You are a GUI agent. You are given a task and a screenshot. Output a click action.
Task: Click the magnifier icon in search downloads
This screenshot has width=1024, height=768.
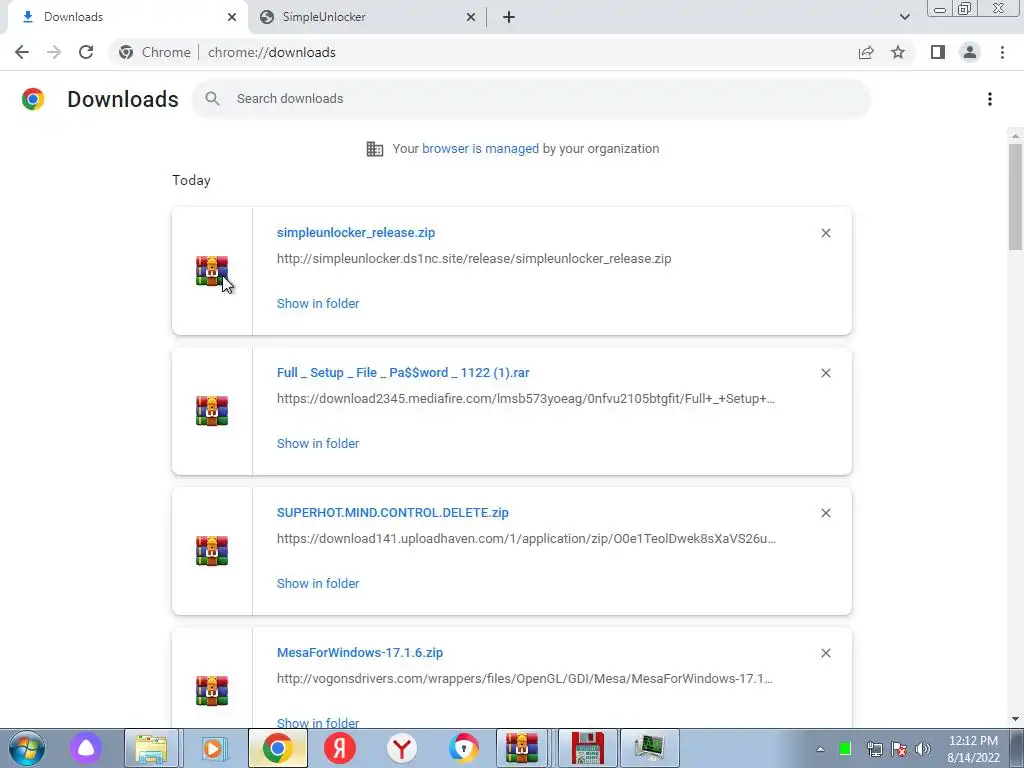(x=212, y=99)
